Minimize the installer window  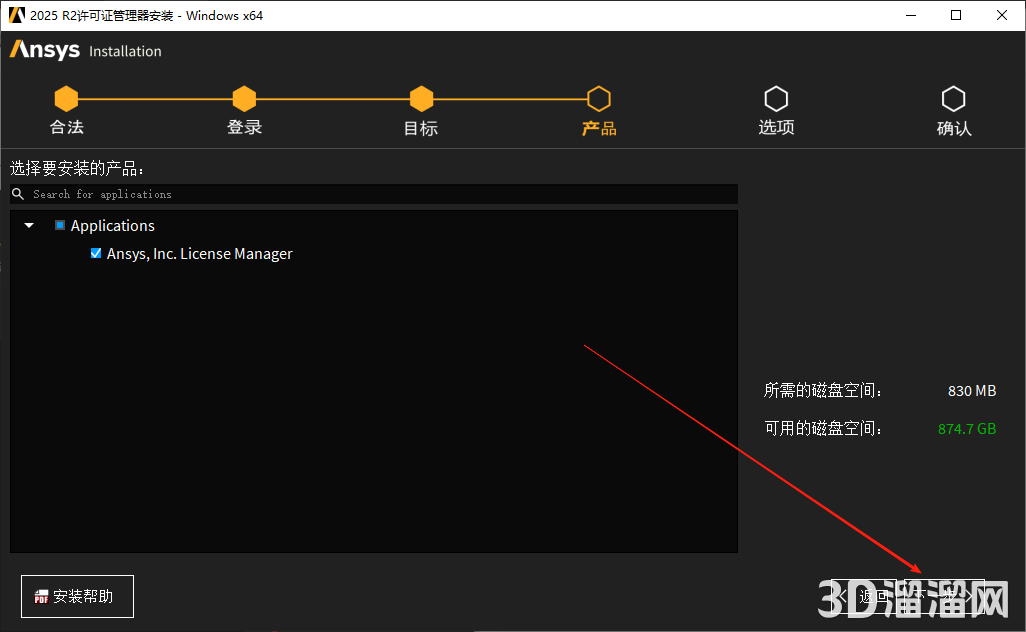tap(910, 15)
